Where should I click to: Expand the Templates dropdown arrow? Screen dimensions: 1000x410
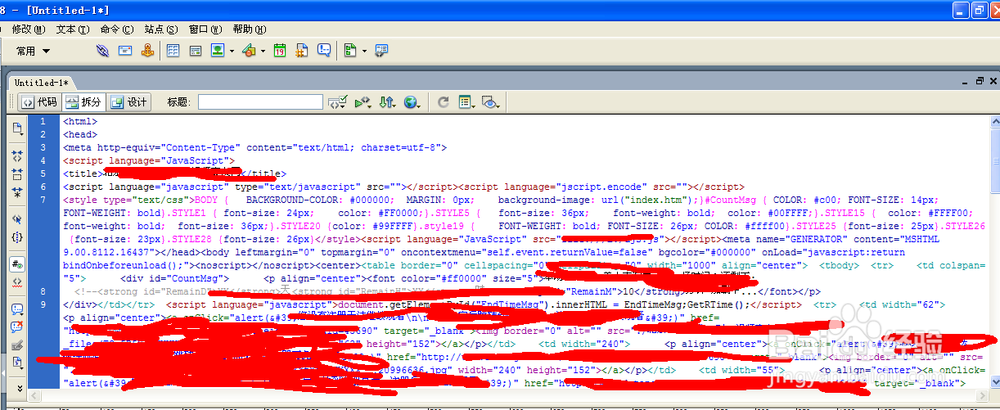pos(364,51)
